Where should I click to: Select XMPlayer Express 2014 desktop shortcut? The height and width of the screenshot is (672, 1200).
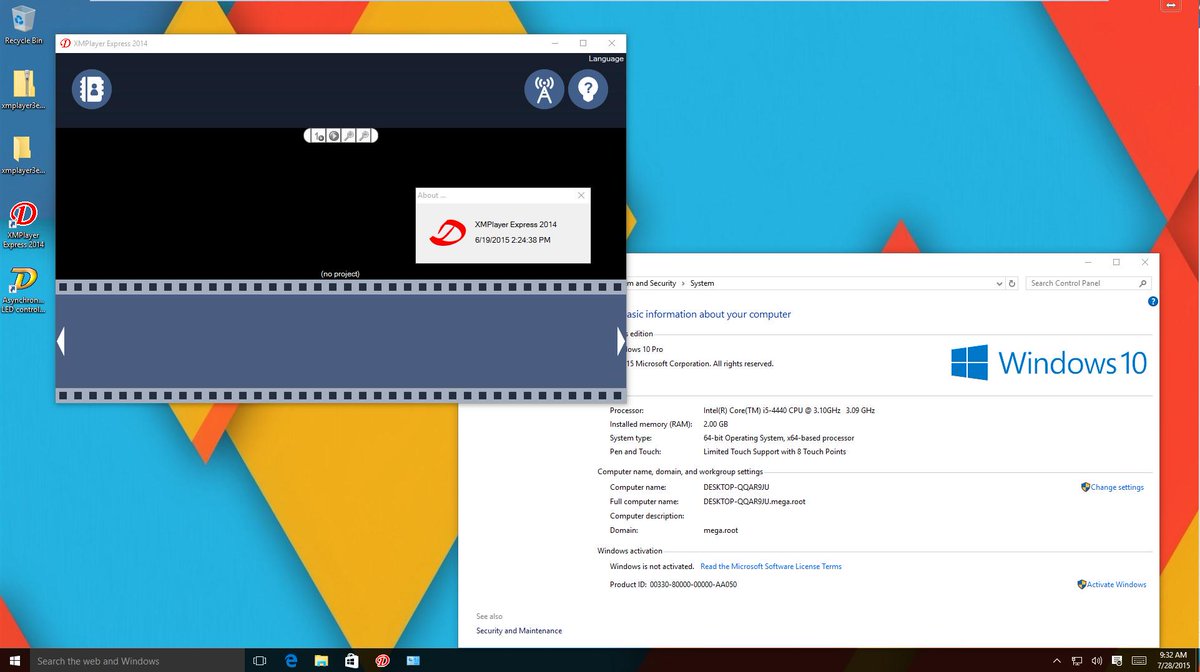point(24,225)
